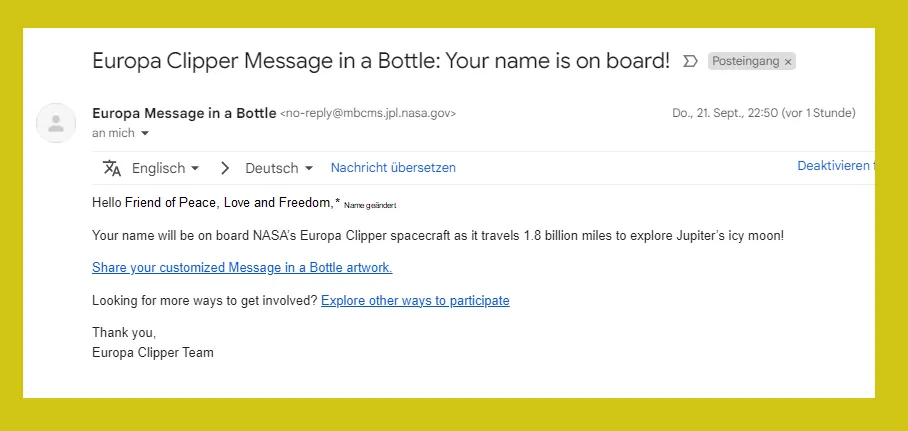Open 'Share your customized Message in a Bottle artwork' link
The image size is (908, 431).
tap(242, 268)
